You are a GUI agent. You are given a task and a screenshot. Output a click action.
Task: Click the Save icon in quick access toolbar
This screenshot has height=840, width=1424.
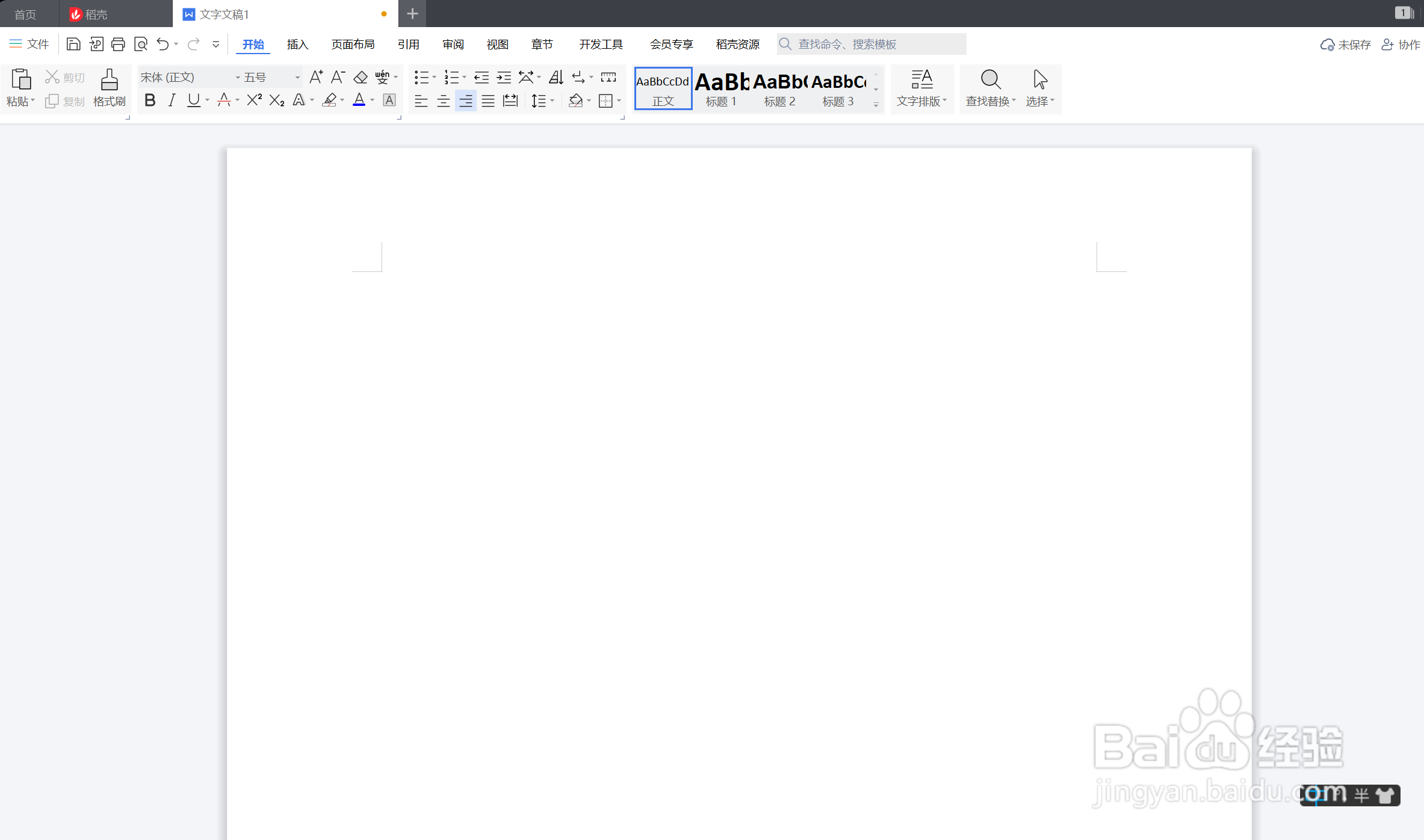click(x=73, y=44)
